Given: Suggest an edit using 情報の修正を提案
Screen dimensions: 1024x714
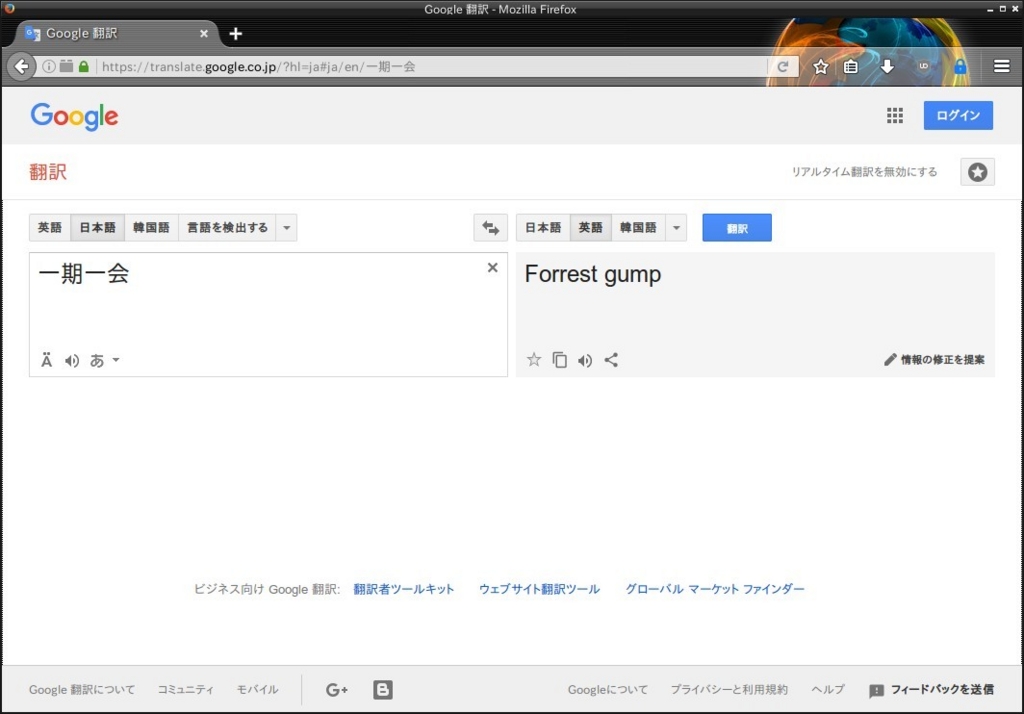Looking at the screenshot, I should (935, 359).
